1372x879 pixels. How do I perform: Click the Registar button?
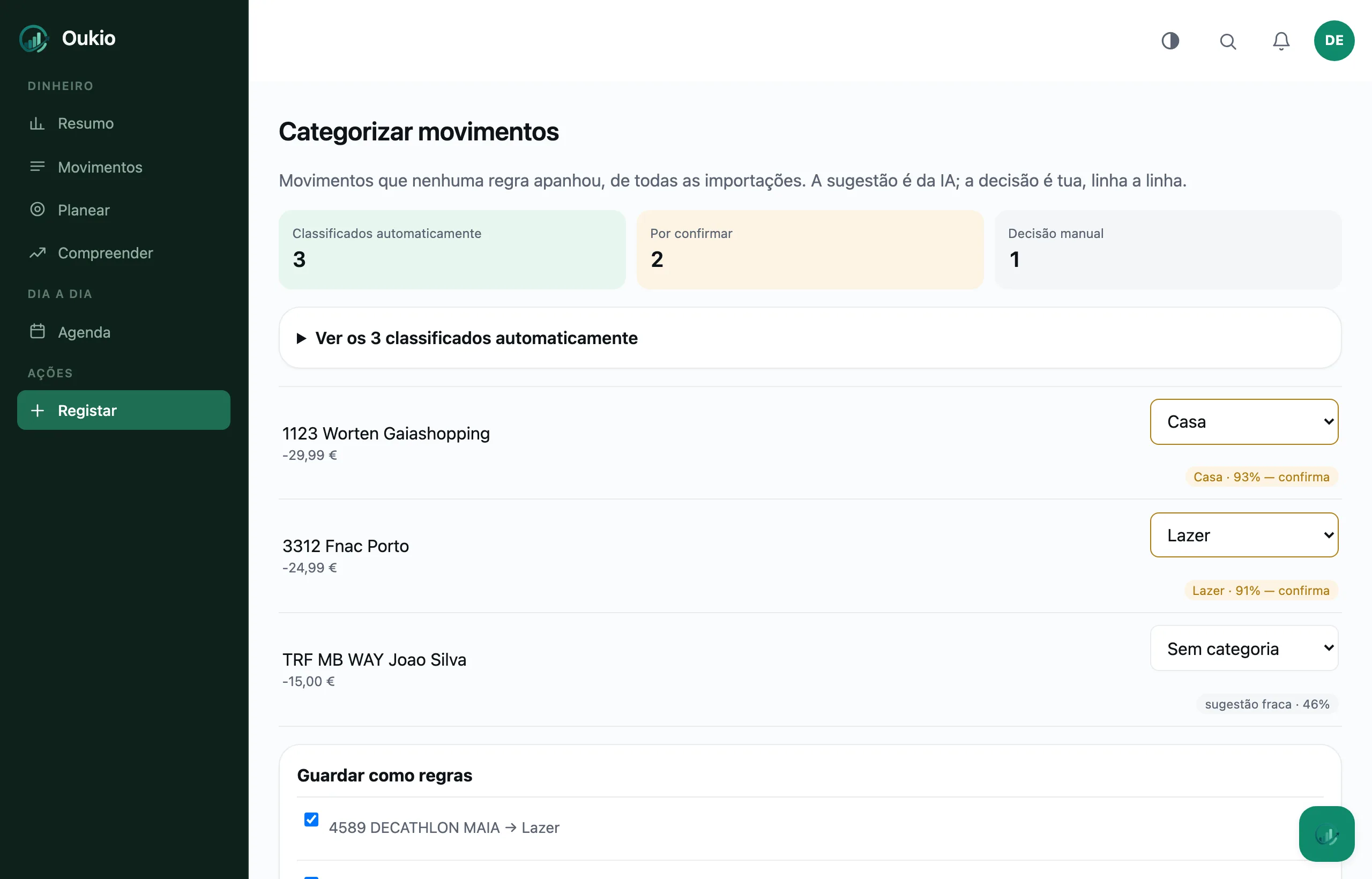(x=124, y=411)
